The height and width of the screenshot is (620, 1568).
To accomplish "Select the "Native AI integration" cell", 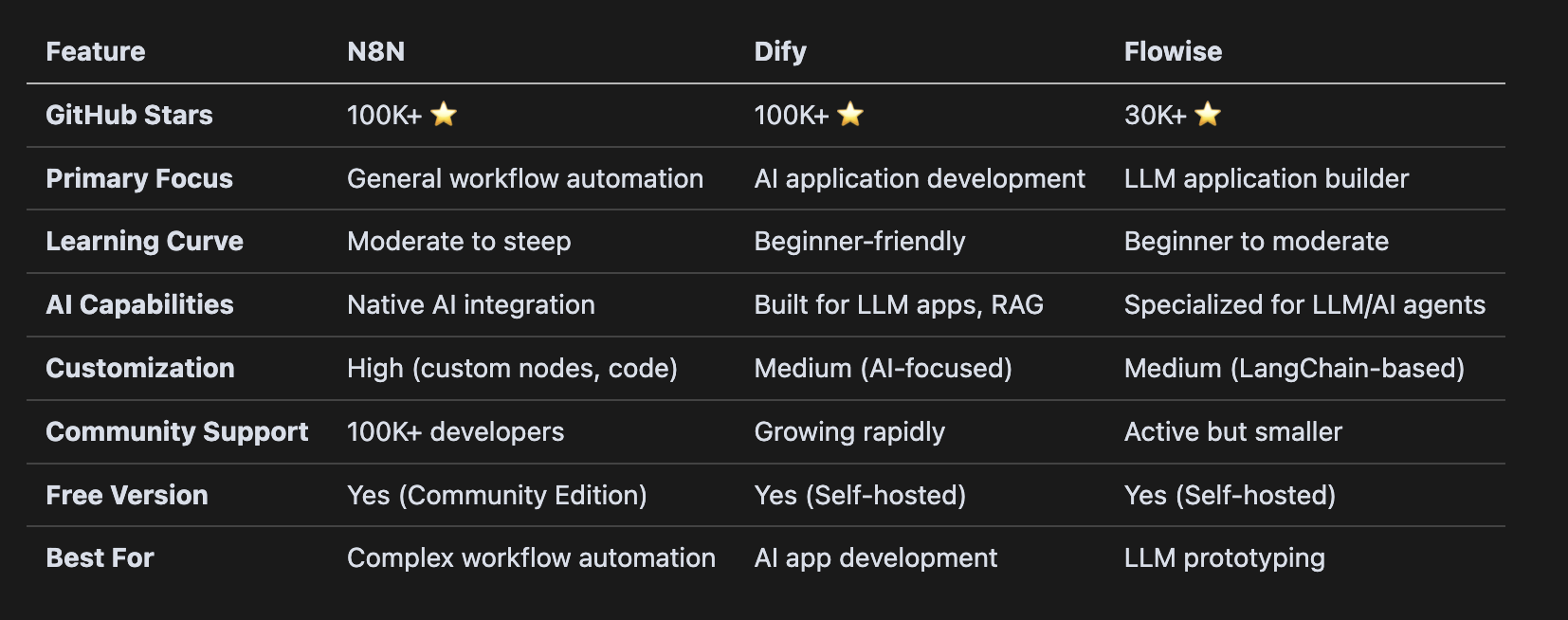I will tap(471, 304).
